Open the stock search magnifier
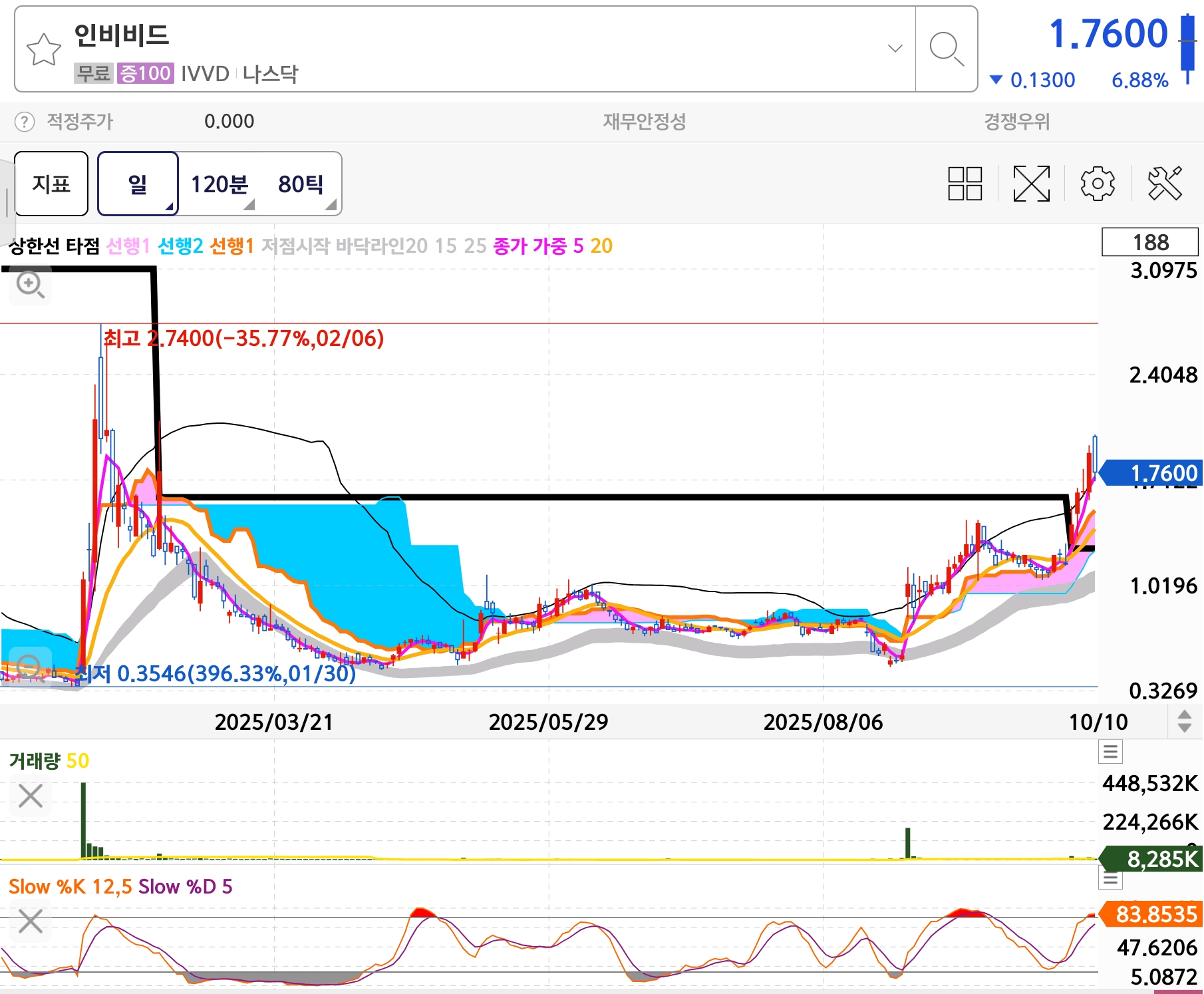This screenshot has width=1204, height=994. [x=947, y=49]
